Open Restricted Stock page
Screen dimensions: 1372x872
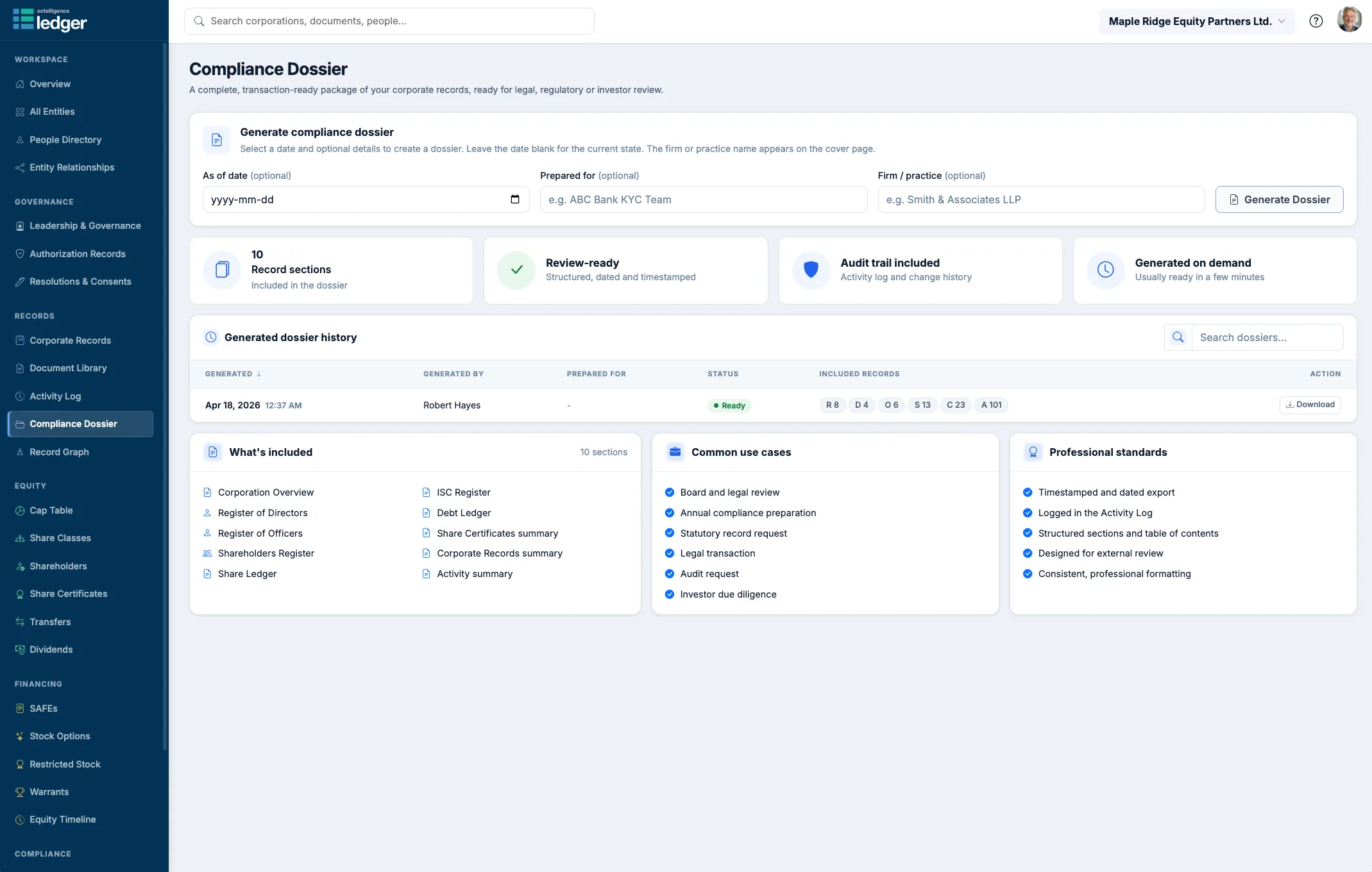80,764
